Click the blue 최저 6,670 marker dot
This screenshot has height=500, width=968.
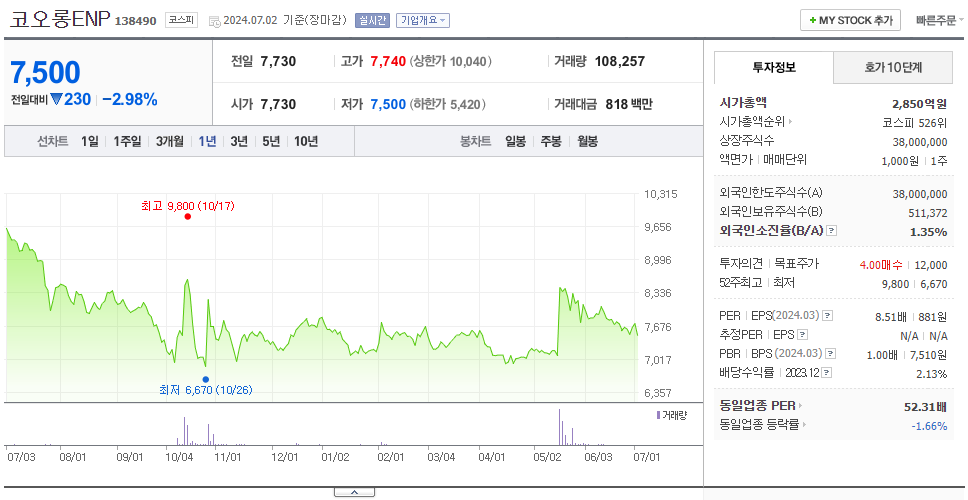click(206, 379)
